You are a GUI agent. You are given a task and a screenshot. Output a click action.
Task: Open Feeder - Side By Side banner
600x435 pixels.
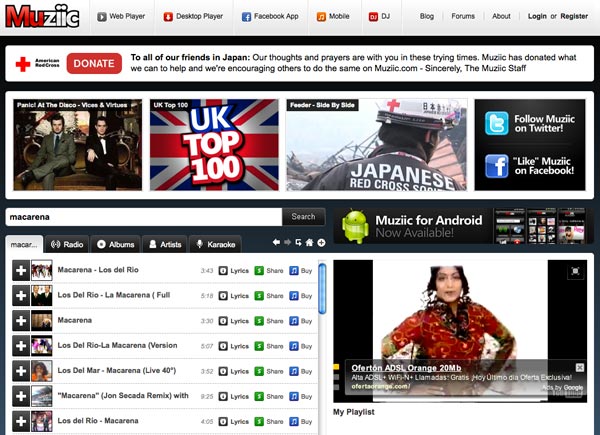(377, 145)
